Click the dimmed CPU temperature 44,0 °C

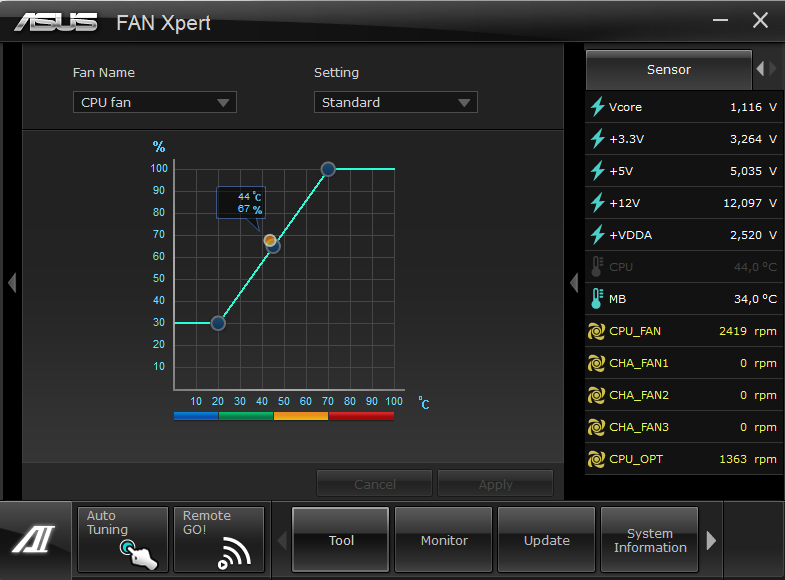click(755, 267)
